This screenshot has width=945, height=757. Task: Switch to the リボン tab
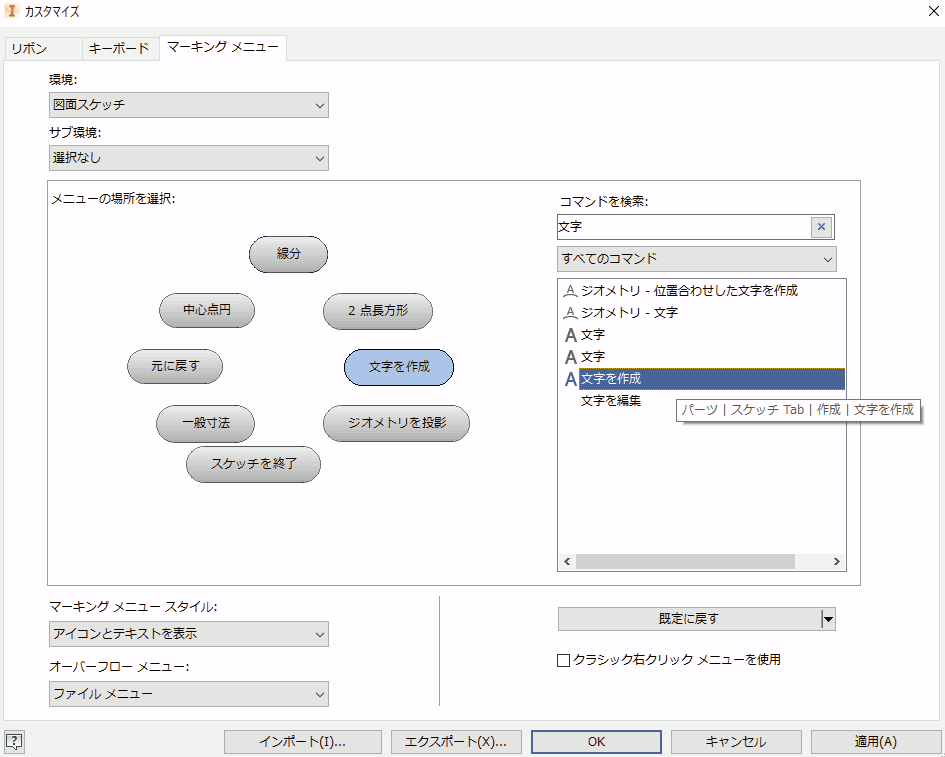click(29, 48)
